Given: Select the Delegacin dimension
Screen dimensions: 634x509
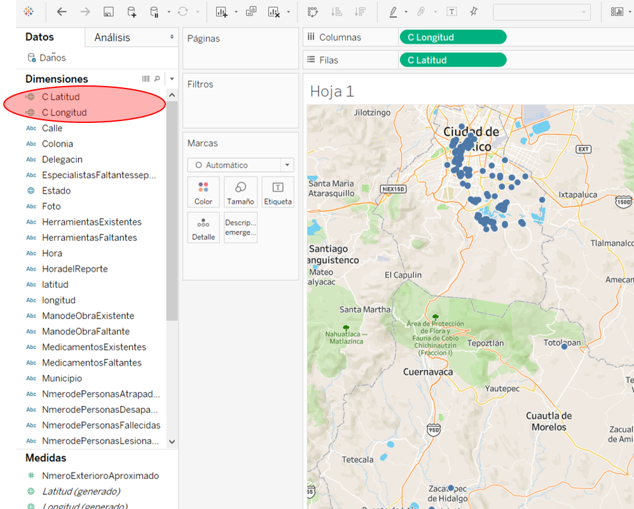Looking at the screenshot, I should pyautogui.click(x=62, y=159).
